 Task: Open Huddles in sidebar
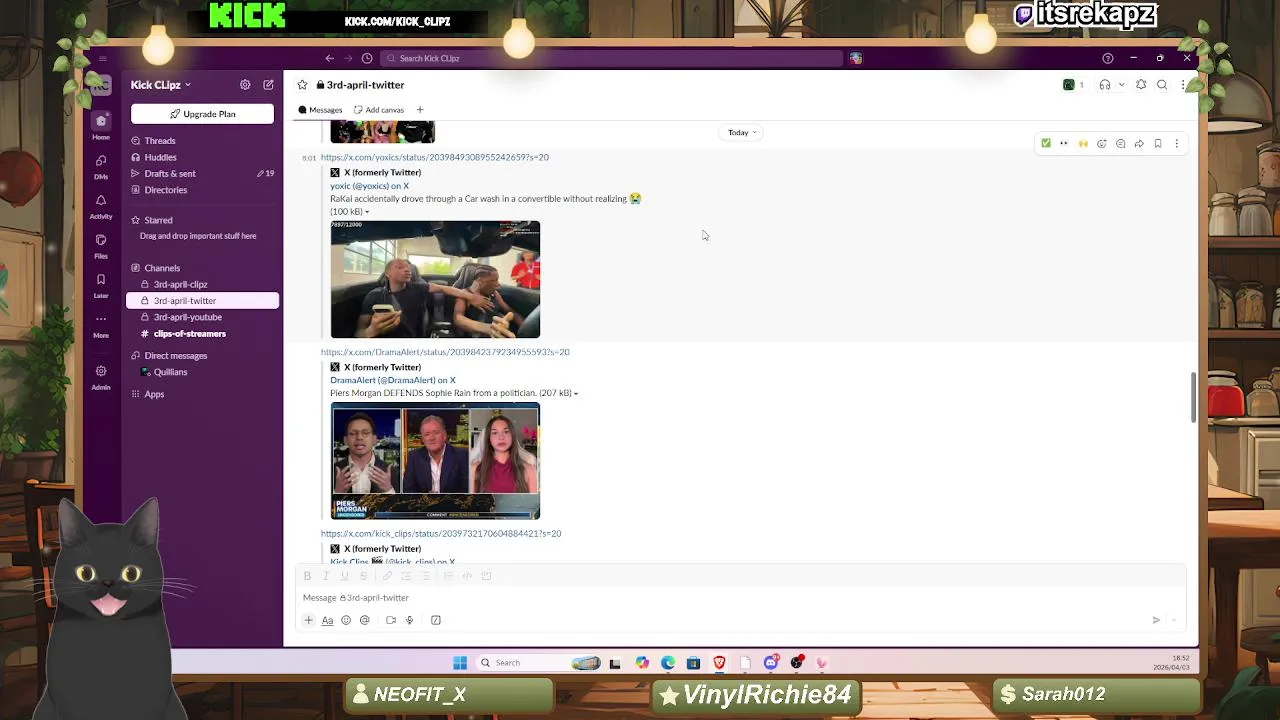click(161, 157)
